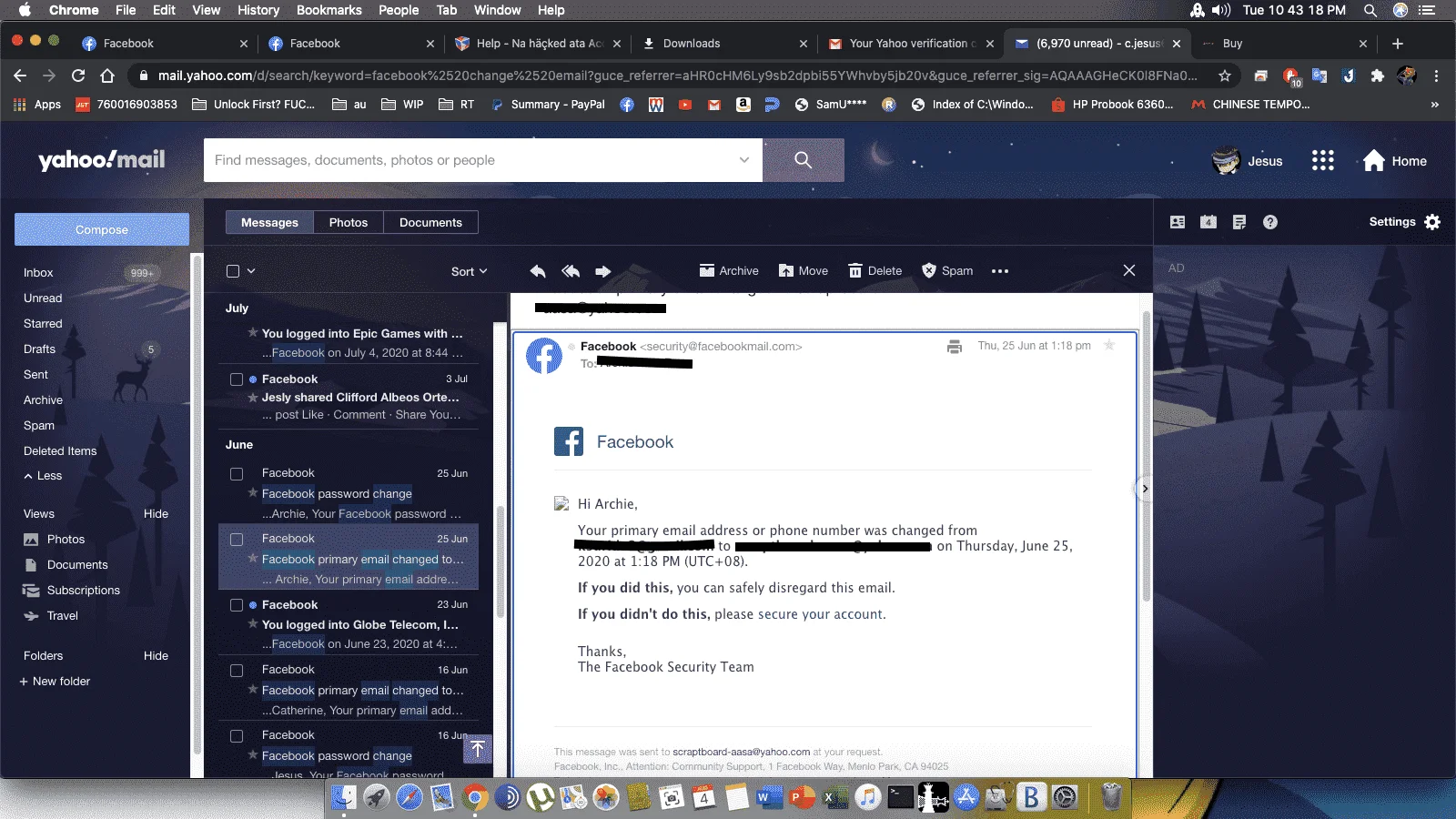This screenshot has width=1456, height=819.
Task: Open the Drafts folder
Action: pos(39,349)
